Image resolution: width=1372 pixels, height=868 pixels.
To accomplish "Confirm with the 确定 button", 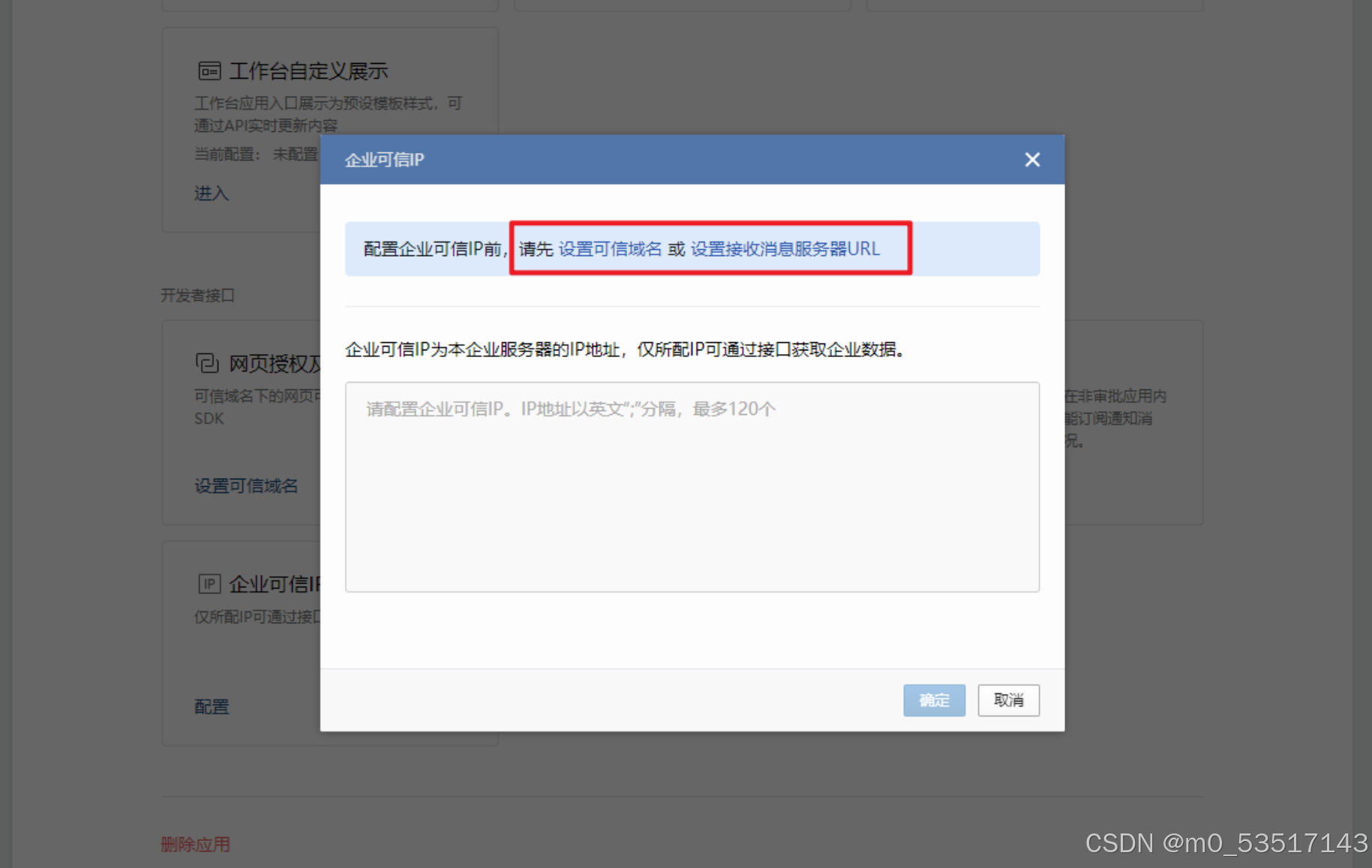I will (934, 700).
